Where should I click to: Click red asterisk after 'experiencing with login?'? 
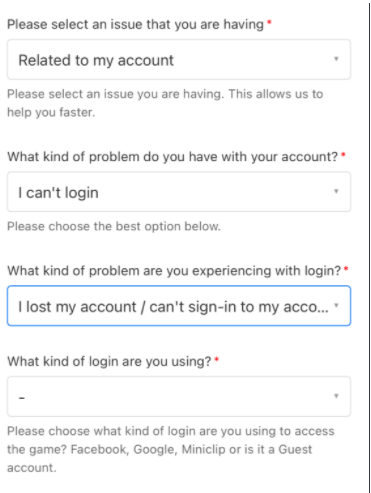[346, 268]
